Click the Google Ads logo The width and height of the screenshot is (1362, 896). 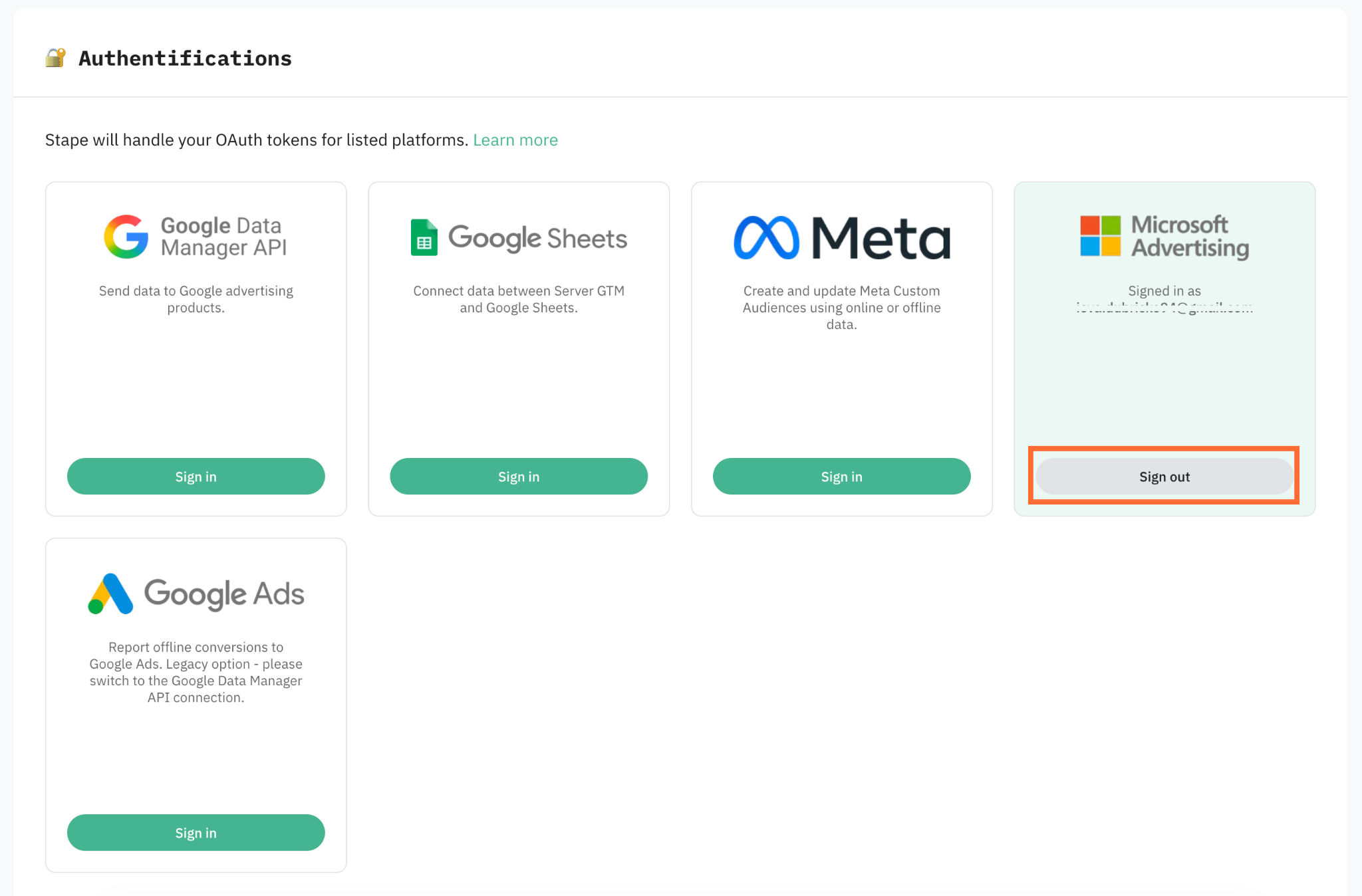click(x=196, y=594)
